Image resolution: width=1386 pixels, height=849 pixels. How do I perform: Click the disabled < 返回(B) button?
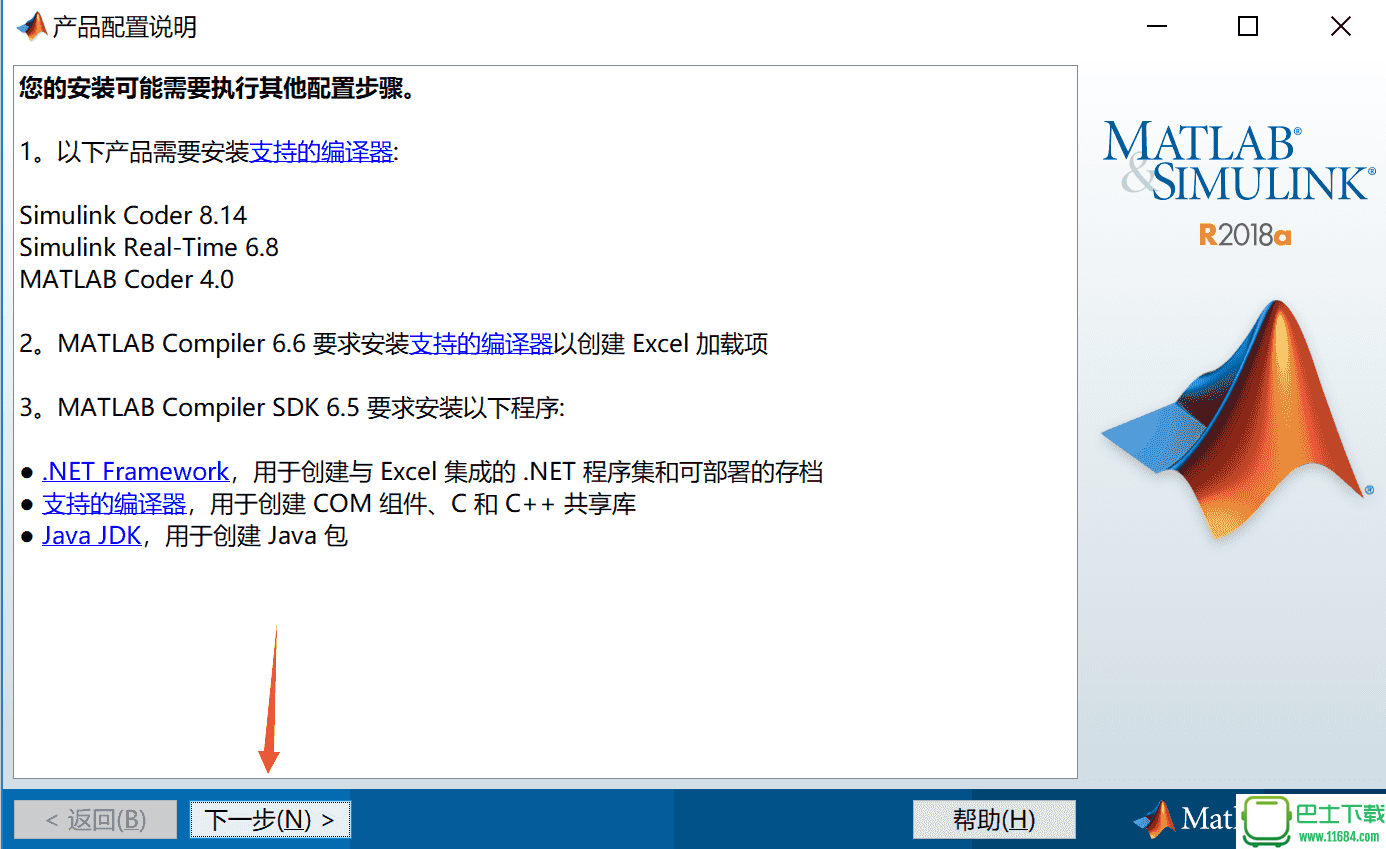click(96, 820)
